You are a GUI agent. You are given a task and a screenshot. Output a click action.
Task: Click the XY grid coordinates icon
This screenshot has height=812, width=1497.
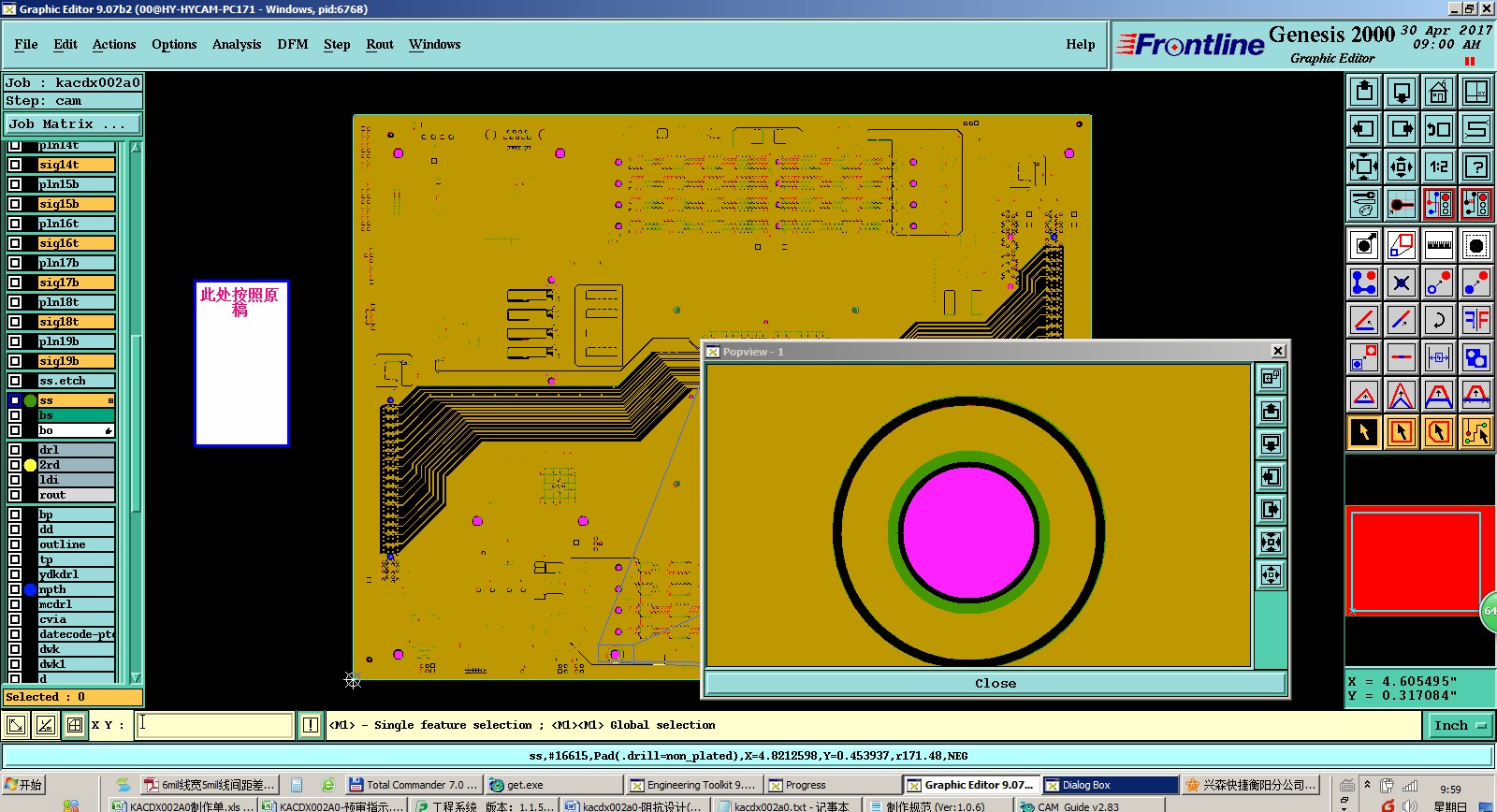[x=1476, y=92]
